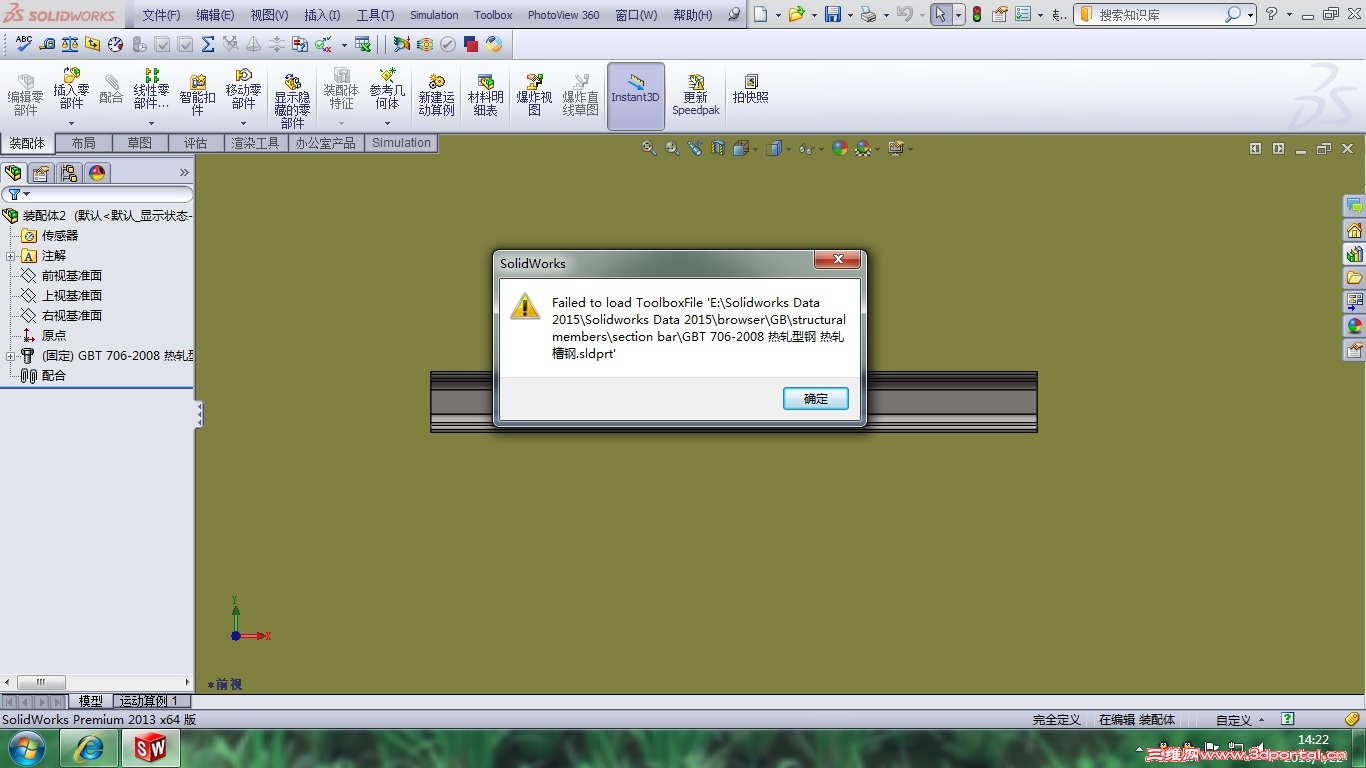Screen dimensions: 1366x768
Task: Switch to the 渲染工具 tab
Action: click(x=256, y=143)
